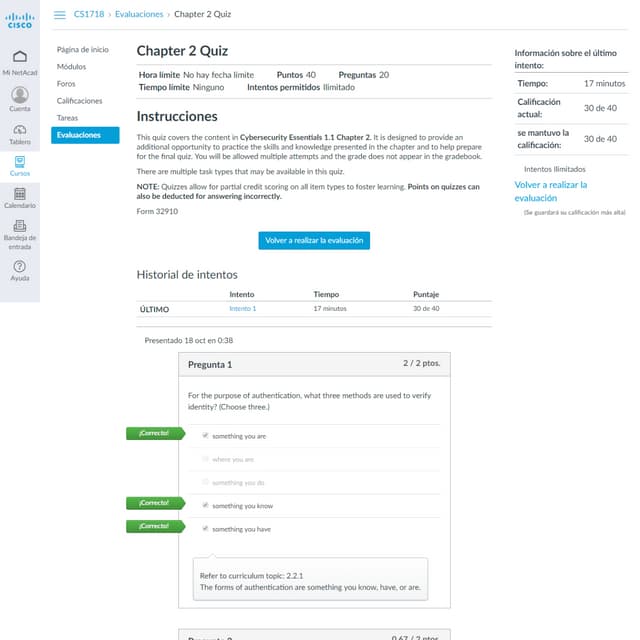This screenshot has width=640, height=640.
Task: Click the Cisco logo icon
Action: 19,20
